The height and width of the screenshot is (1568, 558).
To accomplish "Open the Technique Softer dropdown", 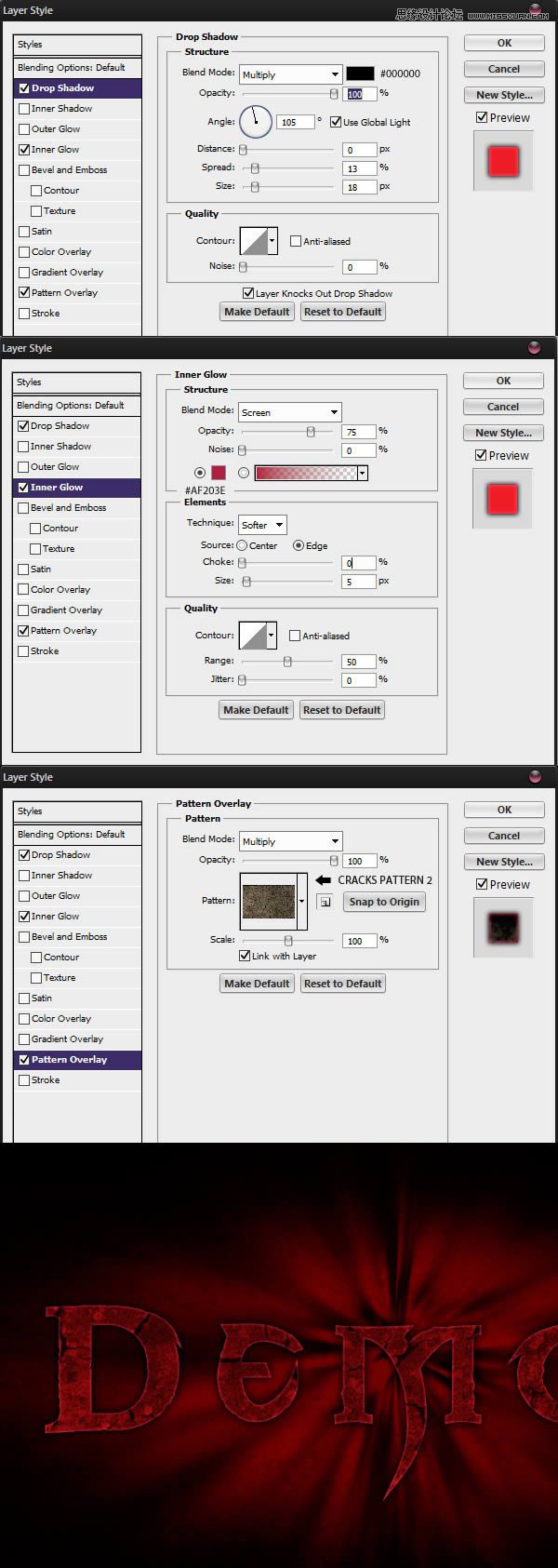I will pyautogui.click(x=262, y=525).
